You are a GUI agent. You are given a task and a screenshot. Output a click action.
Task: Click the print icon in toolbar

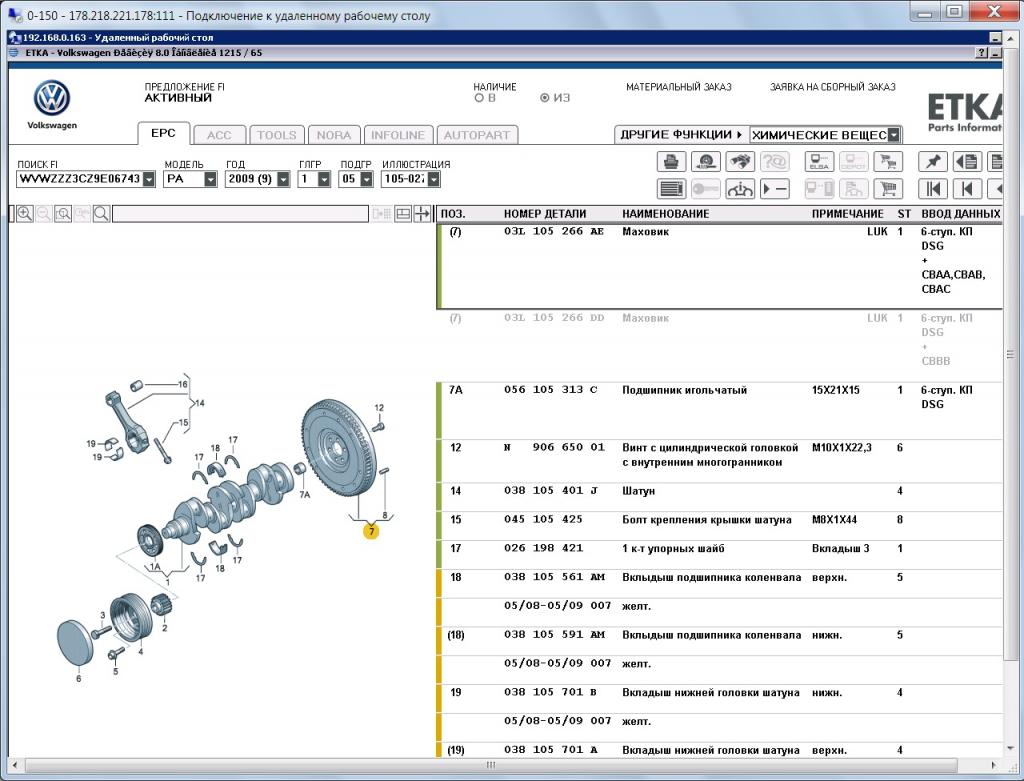[x=671, y=161]
